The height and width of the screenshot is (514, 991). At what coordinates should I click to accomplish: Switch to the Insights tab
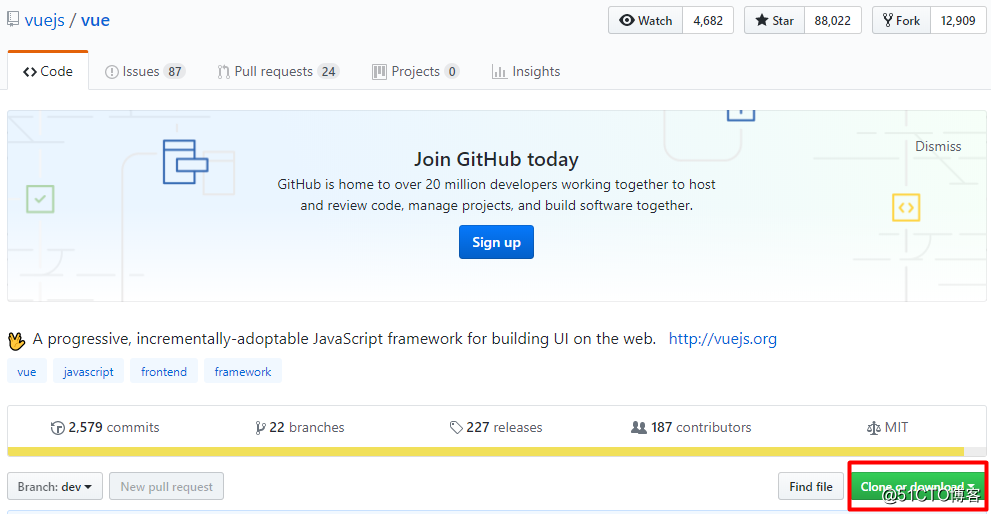pyautogui.click(x=526, y=71)
